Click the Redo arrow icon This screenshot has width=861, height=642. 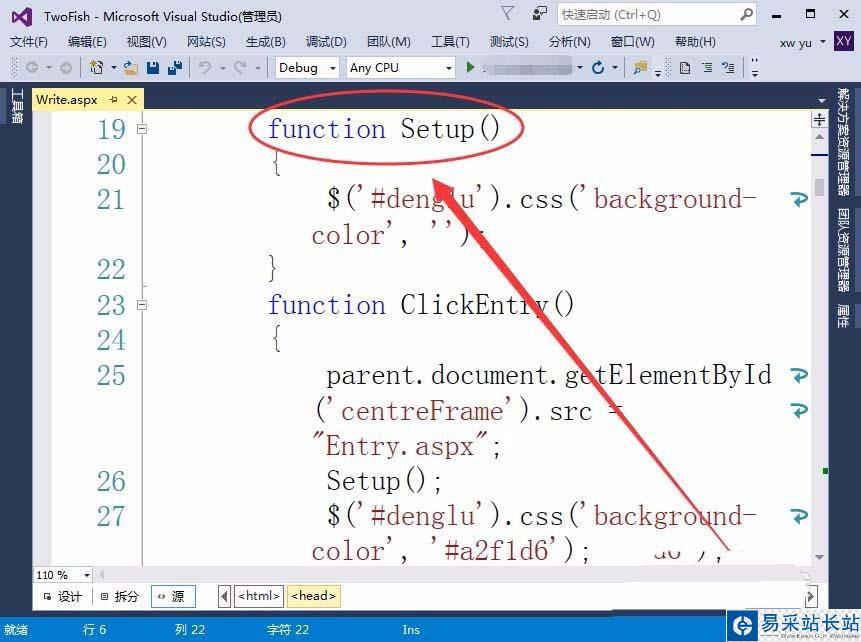click(x=241, y=68)
